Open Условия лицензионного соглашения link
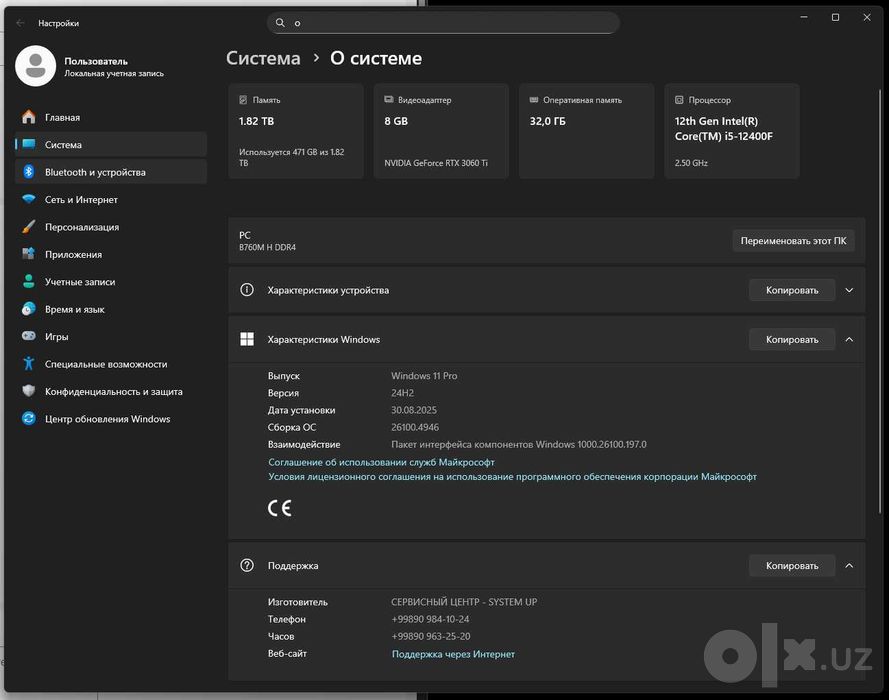 (x=512, y=477)
